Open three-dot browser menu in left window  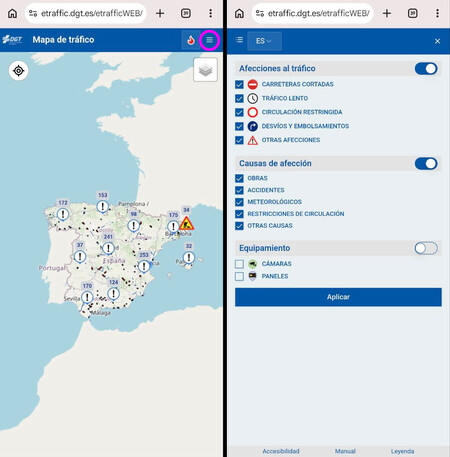click(210, 13)
